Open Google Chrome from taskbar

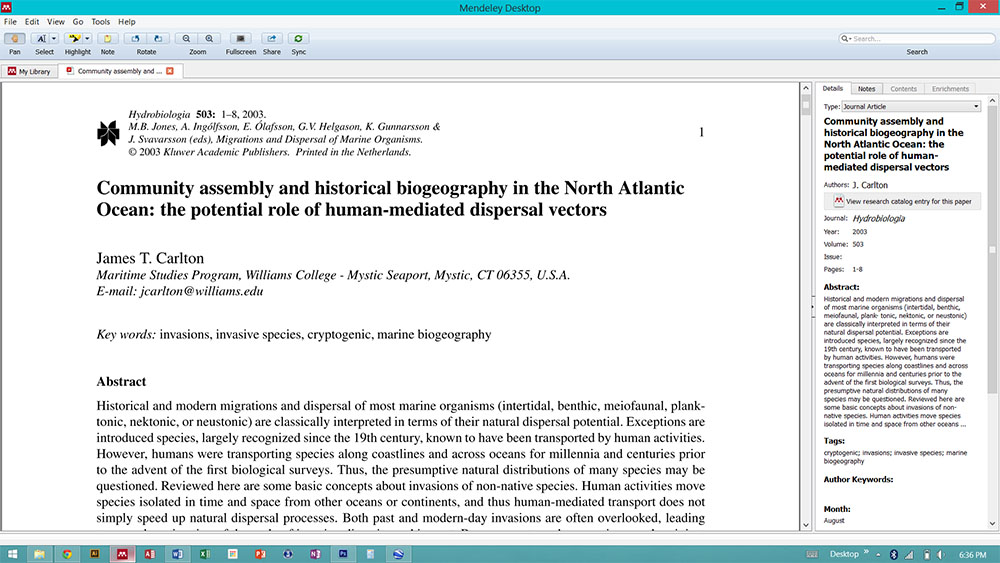point(67,554)
